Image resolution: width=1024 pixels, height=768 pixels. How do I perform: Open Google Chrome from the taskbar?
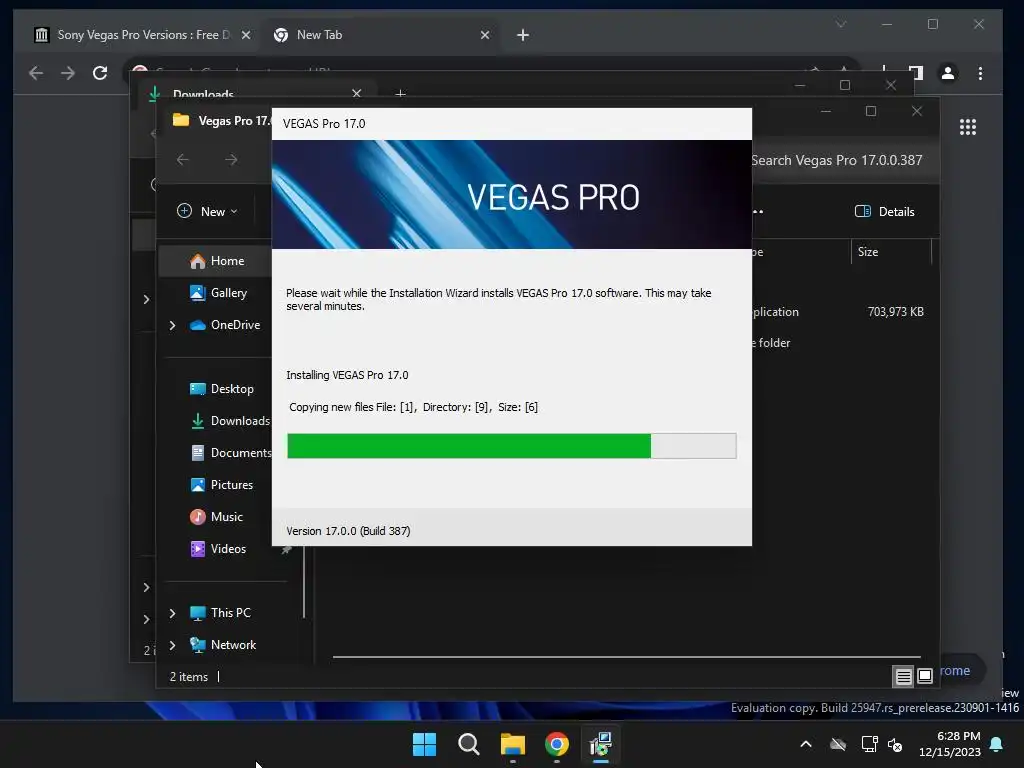[x=556, y=744]
